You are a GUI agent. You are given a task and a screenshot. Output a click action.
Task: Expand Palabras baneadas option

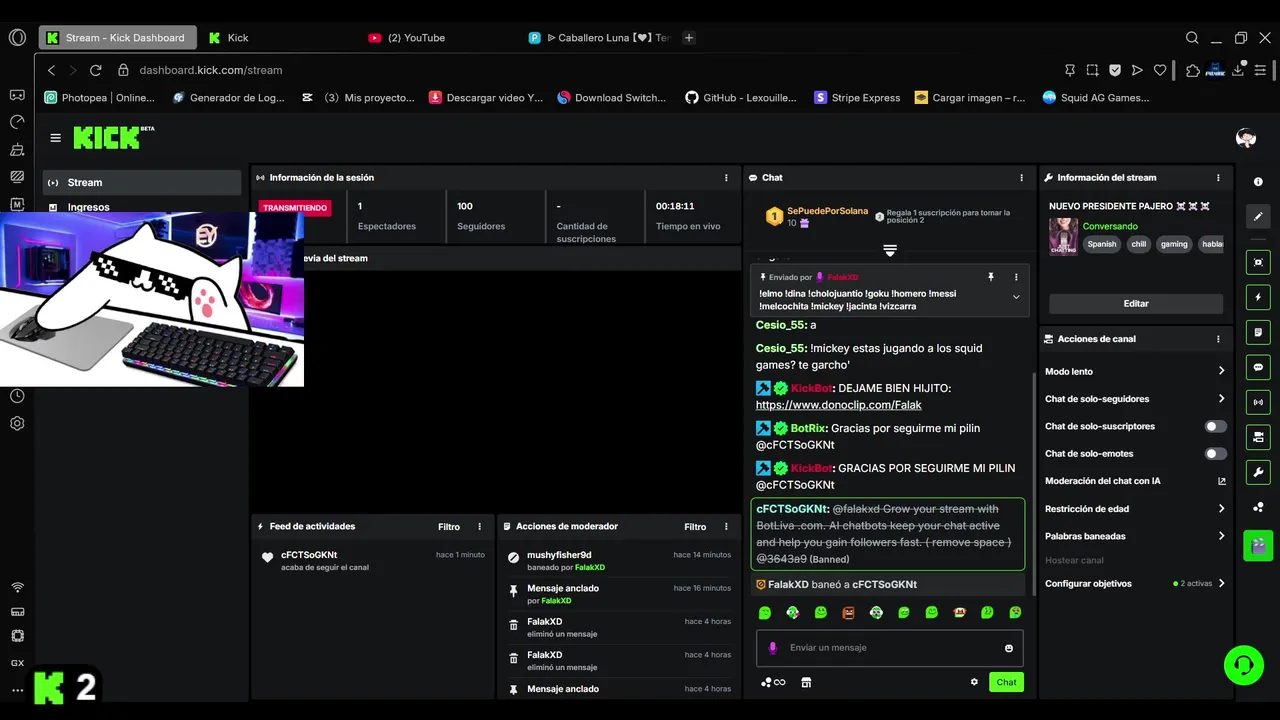tap(1135, 536)
